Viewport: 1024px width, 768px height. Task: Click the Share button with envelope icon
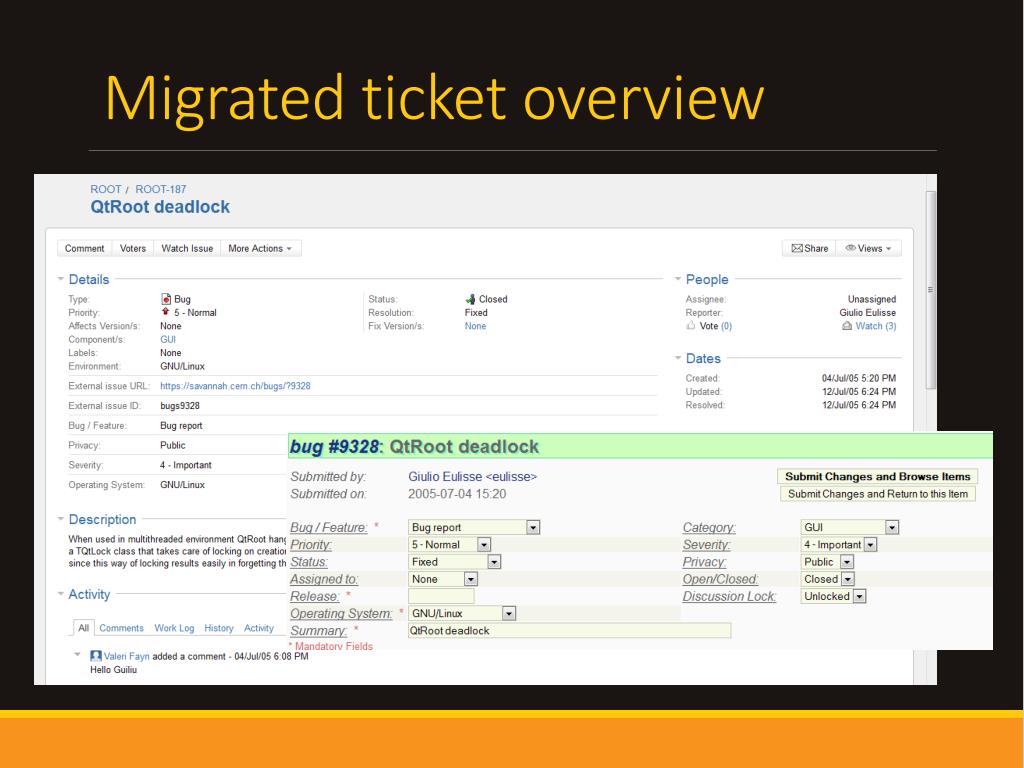(x=809, y=248)
